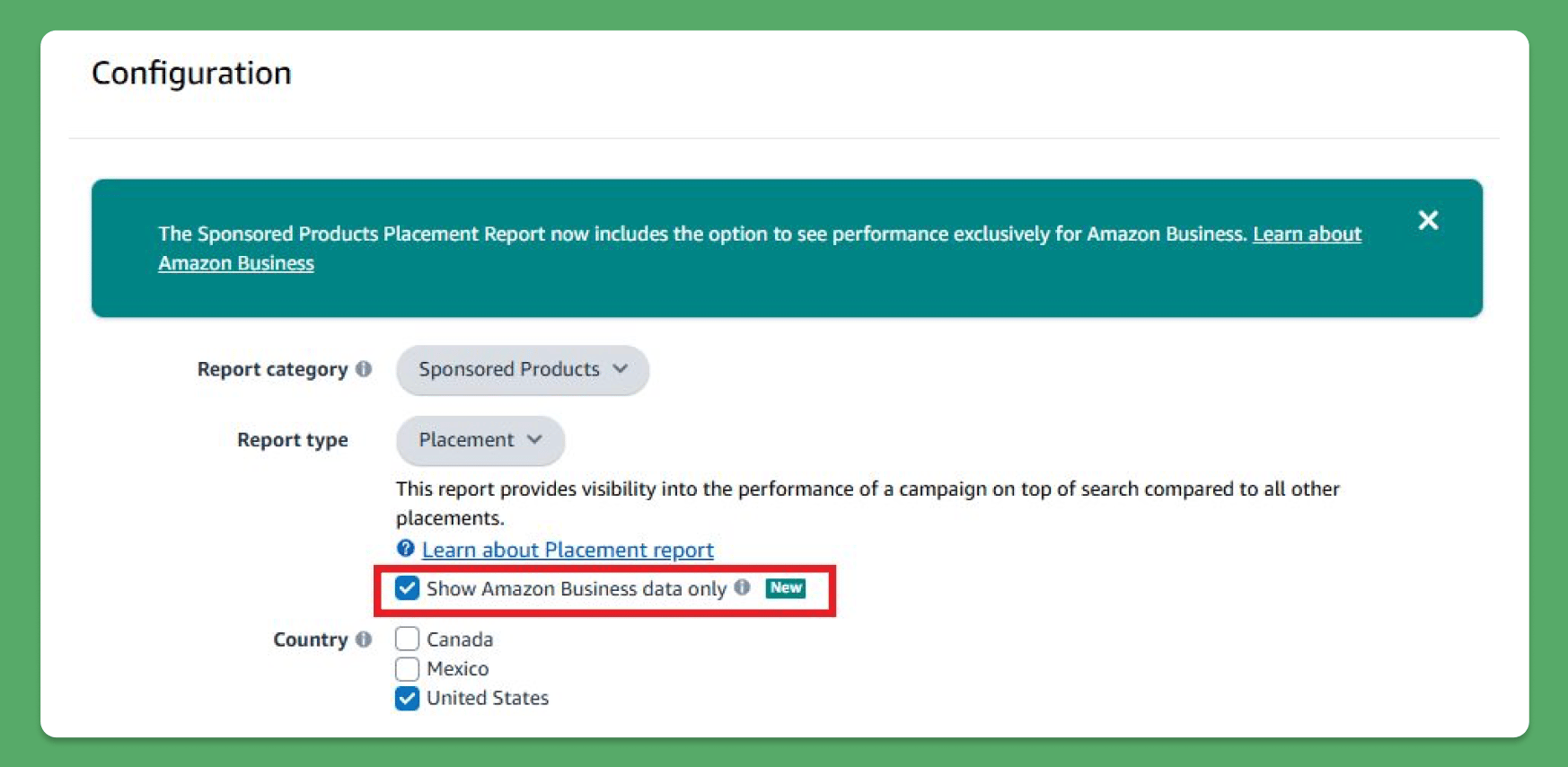Click info icon beside Amazon Business data option

click(742, 587)
